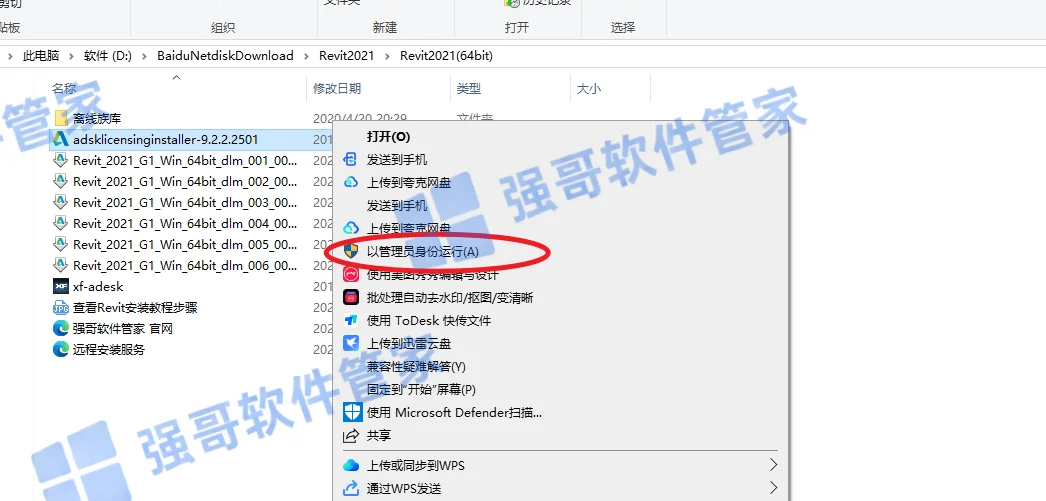Screen dimensions: 1046x501
Task: Expand breadcrumb chevron after Revit2021
Action: [387, 56]
